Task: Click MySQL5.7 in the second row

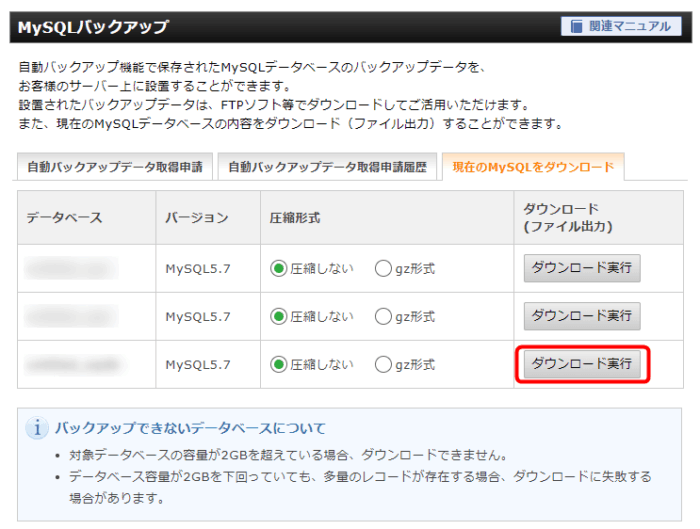Action: (198, 317)
